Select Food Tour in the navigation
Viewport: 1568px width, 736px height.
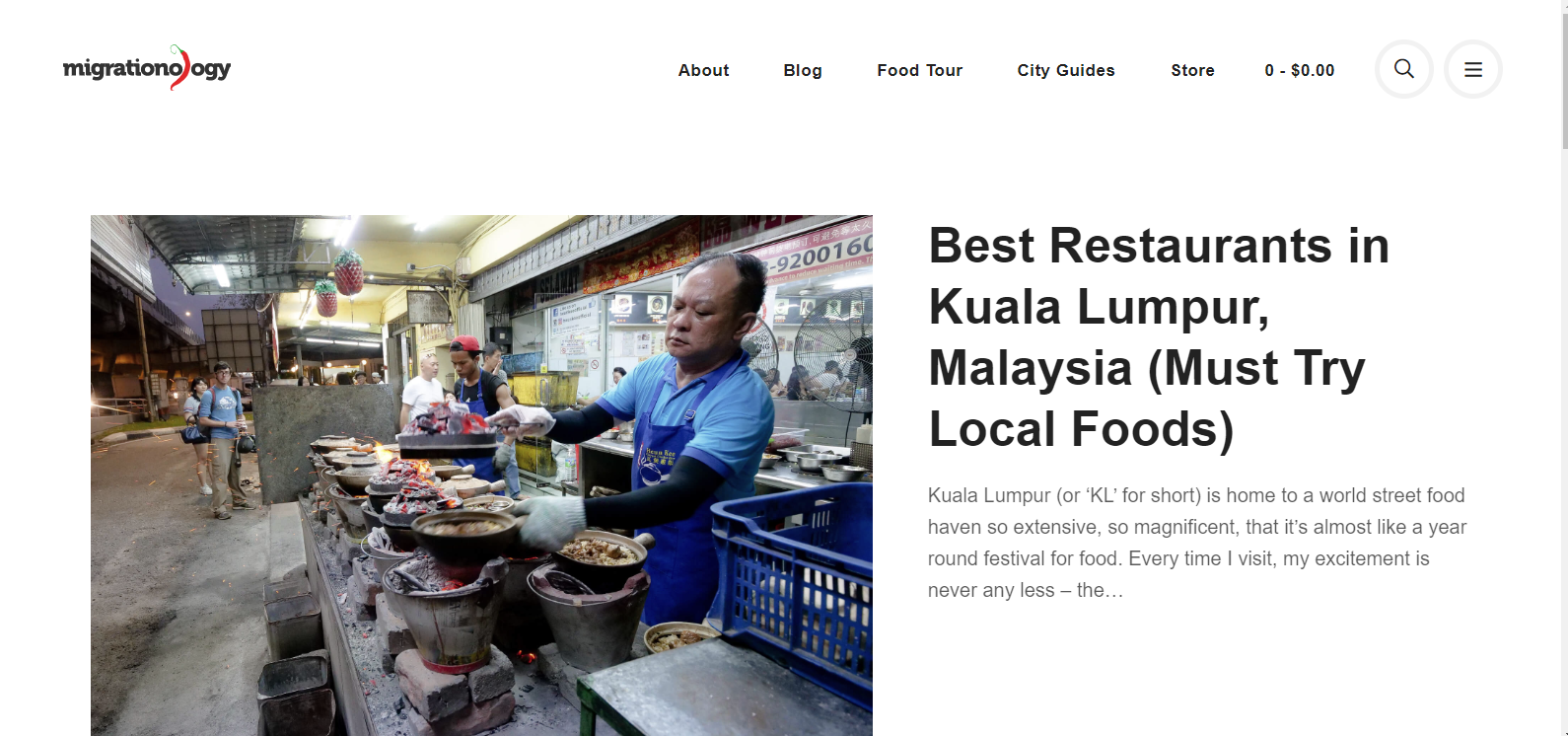tap(919, 70)
